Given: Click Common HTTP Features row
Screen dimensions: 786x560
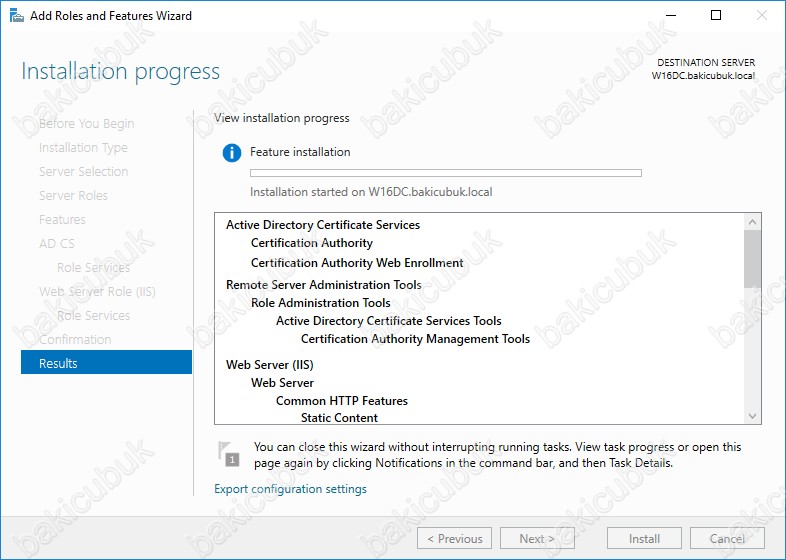Looking at the screenshot, I should 342,401.
